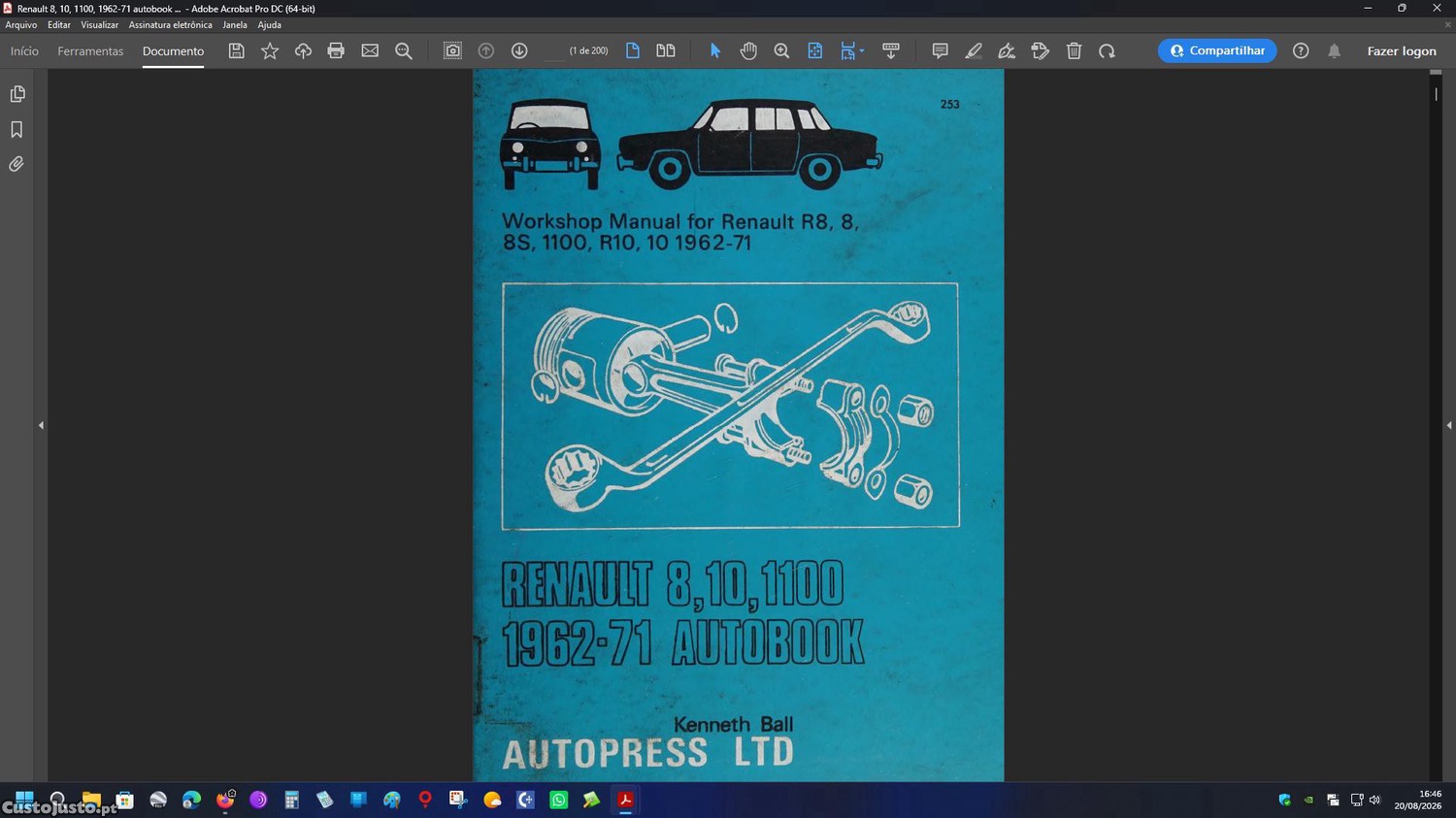Open the find text magnifier
The image size is (1456, 818).
click(x=404, y=50)
